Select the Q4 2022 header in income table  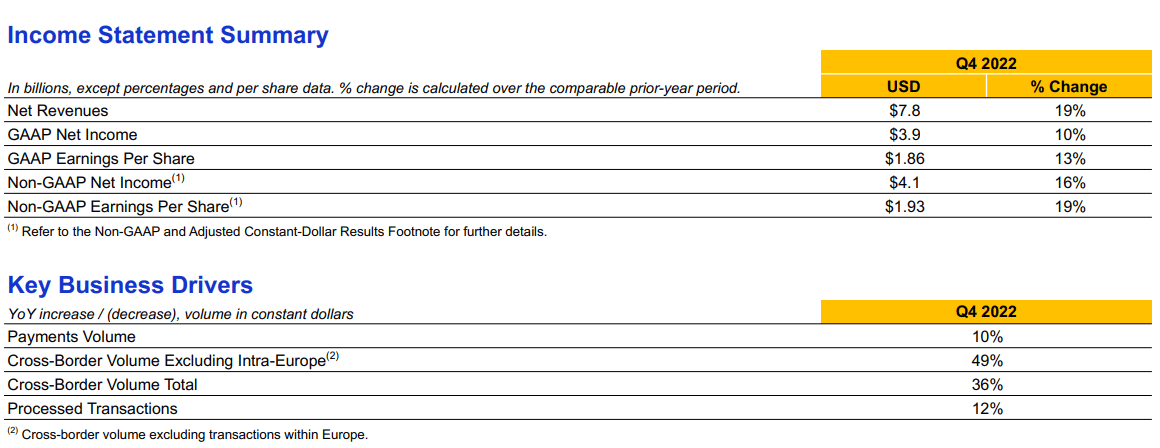coord(987,64)
